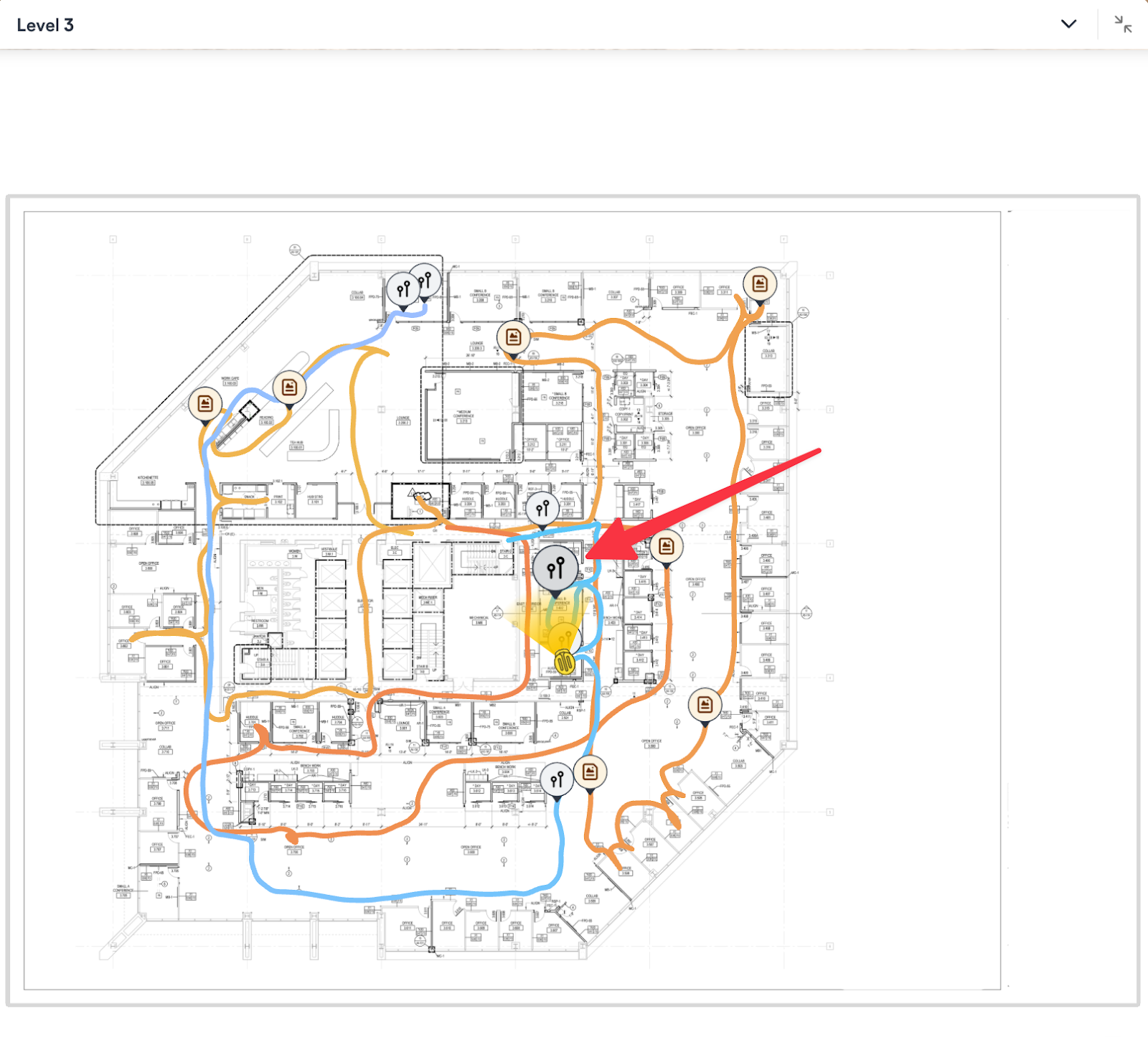Click the Level 3 title label

click(45, 25)
